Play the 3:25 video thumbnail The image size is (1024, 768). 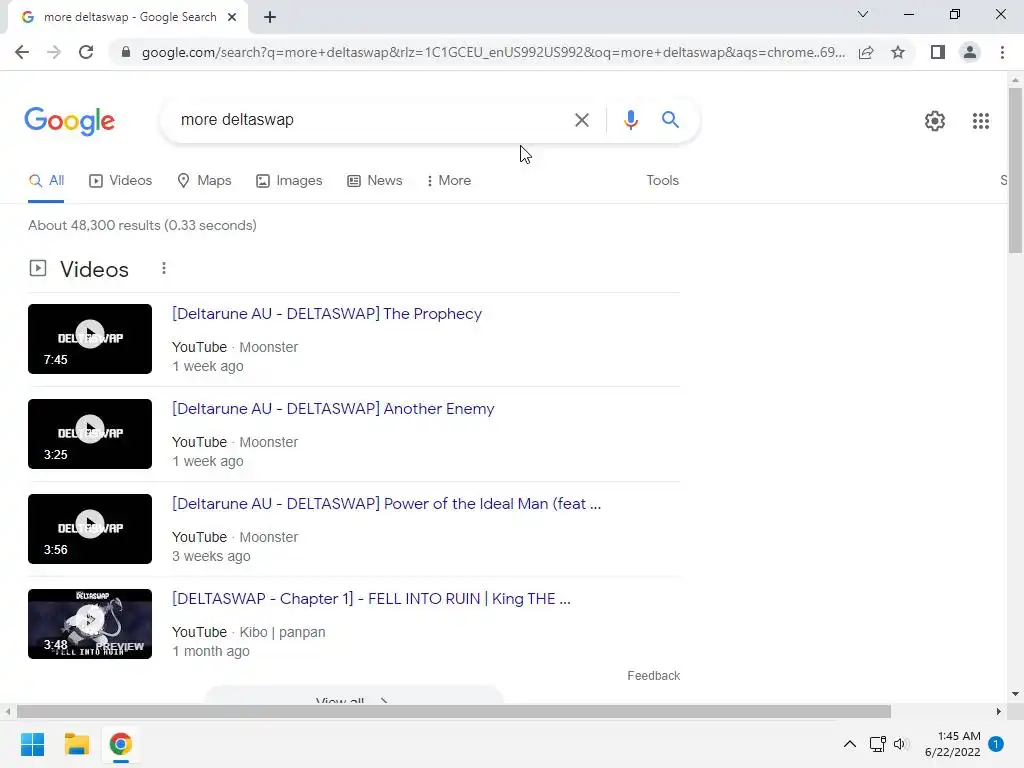[90, 434]
